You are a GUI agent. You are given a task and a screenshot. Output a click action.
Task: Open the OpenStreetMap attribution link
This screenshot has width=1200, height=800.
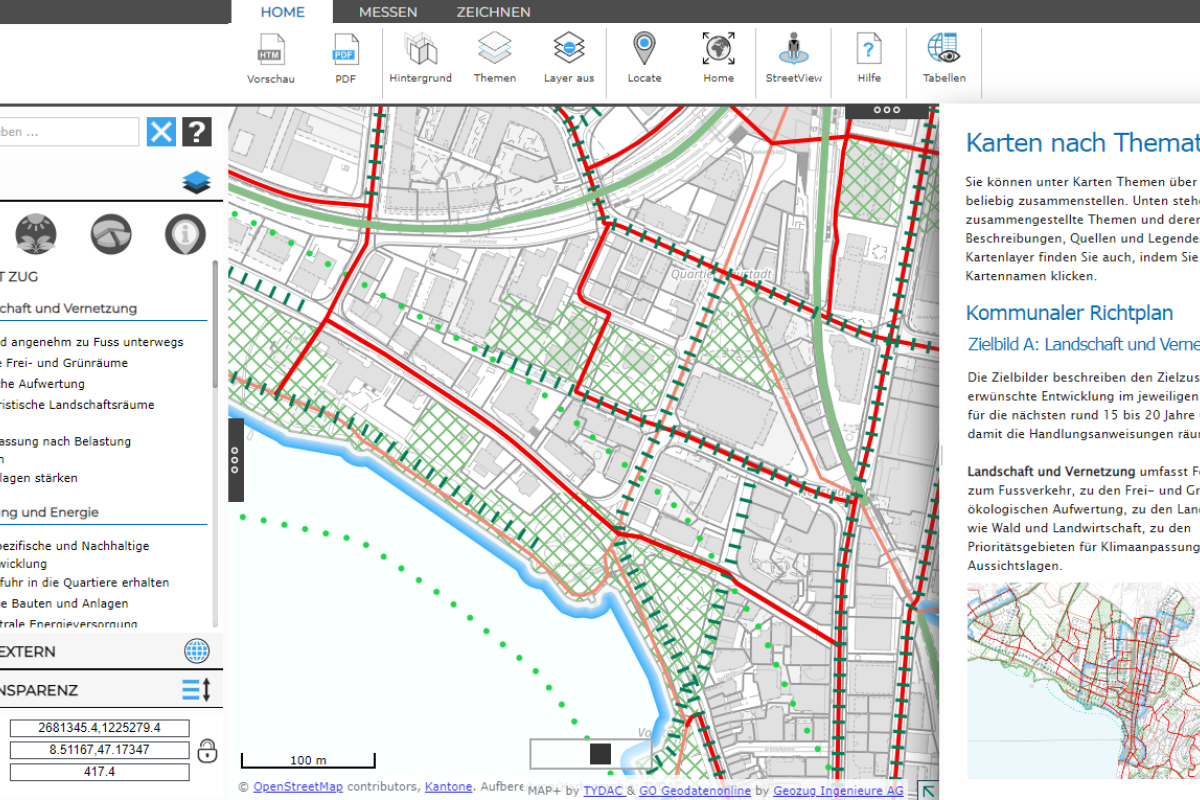click(x=298, y=787)
